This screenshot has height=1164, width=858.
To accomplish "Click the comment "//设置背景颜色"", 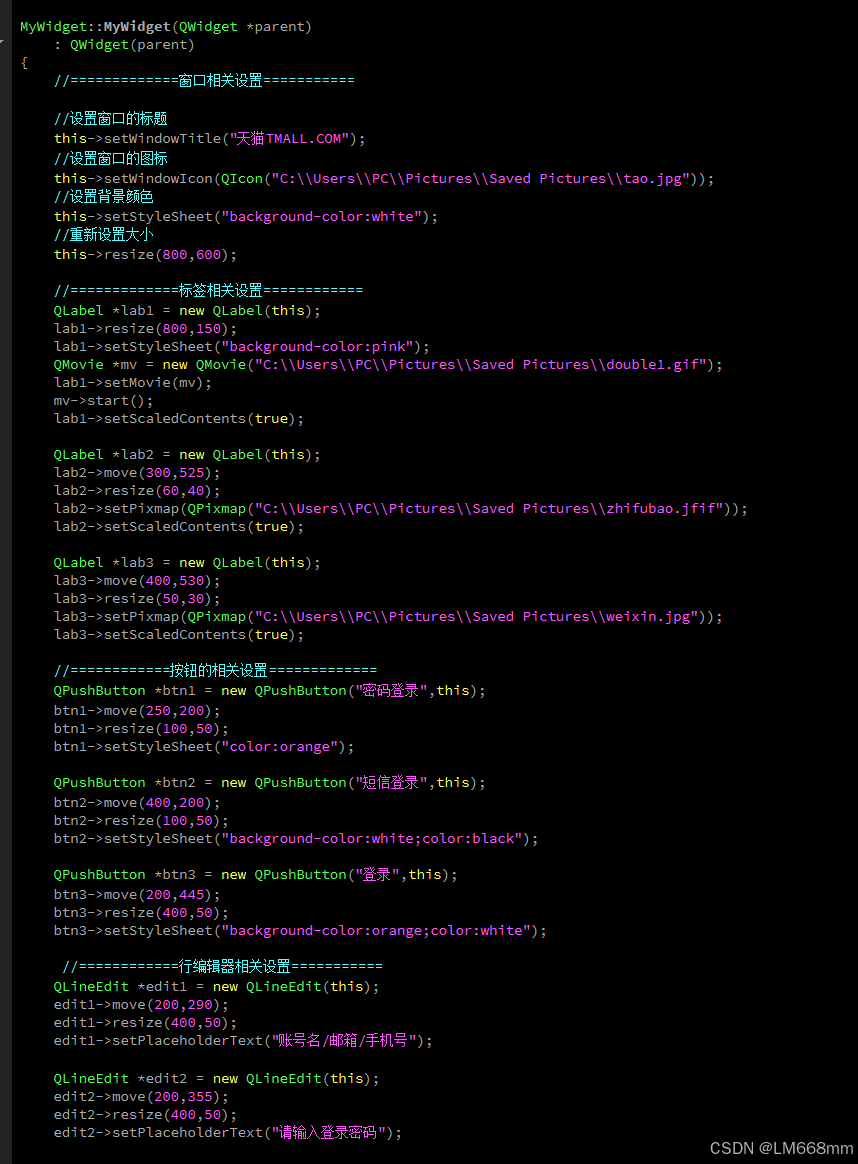I will click(x=103, y=197).
